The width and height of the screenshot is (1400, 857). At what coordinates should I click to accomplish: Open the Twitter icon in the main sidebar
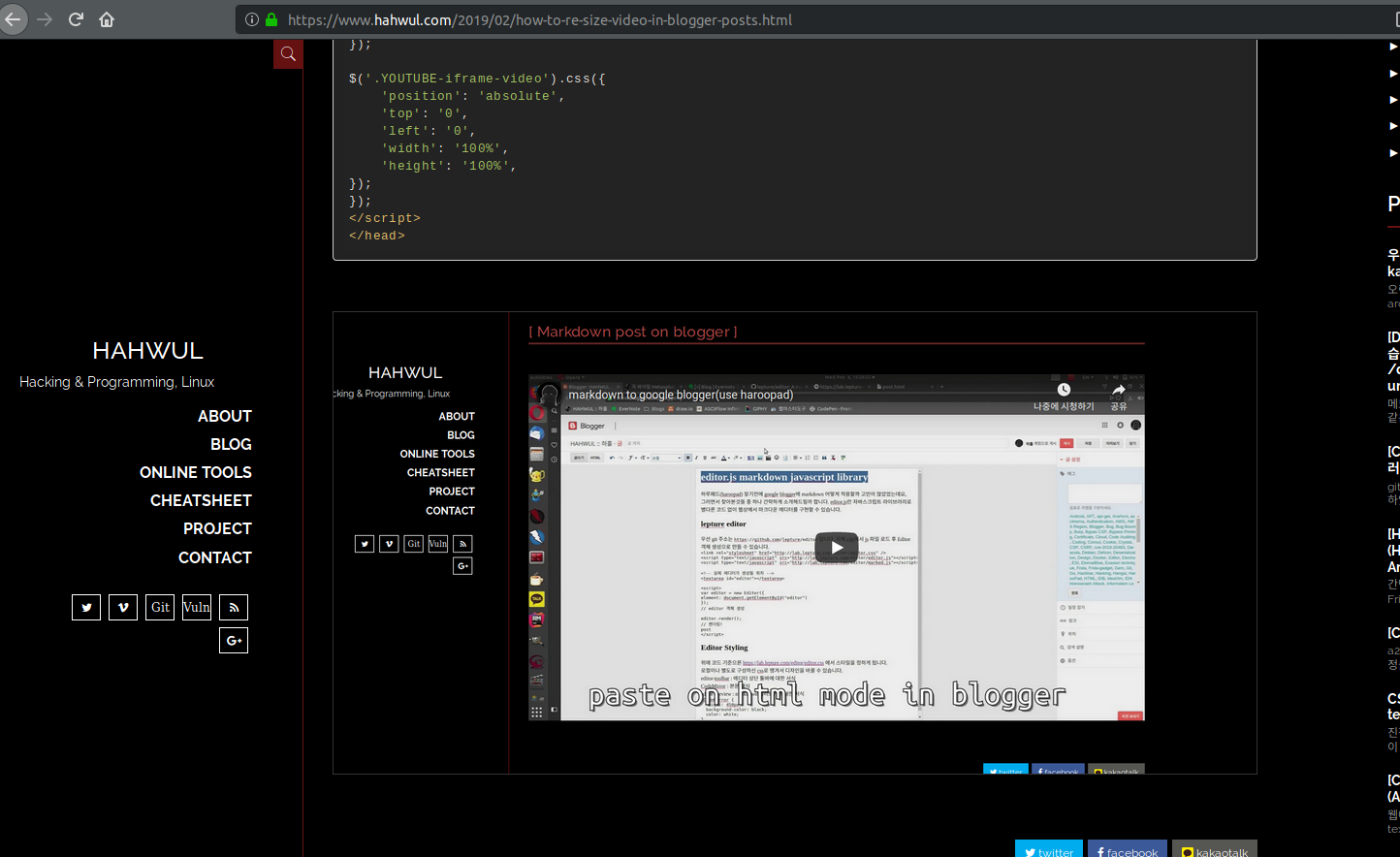86,608
